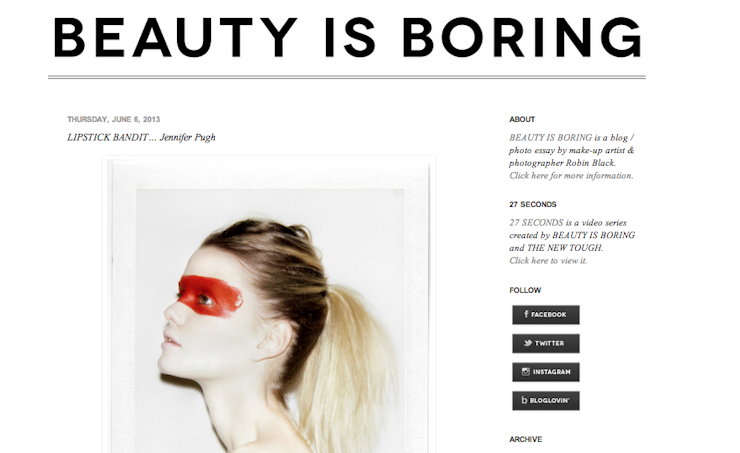Click the INSTAGRAM button label text
This screenshot has width=740, height=453.
coord(552,372)
